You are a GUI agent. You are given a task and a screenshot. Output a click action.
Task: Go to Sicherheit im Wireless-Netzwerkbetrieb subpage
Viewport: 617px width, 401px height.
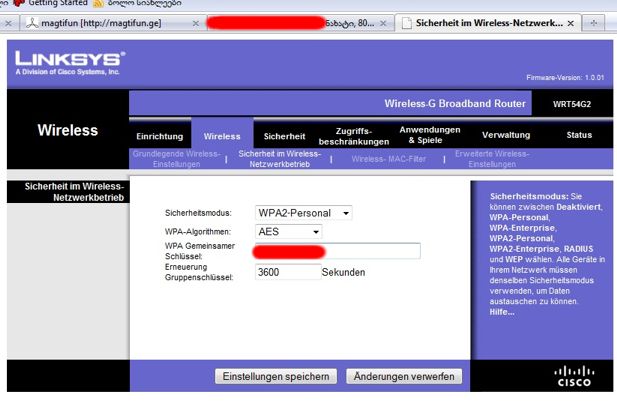pyautogui.click(x=279, y=159)
